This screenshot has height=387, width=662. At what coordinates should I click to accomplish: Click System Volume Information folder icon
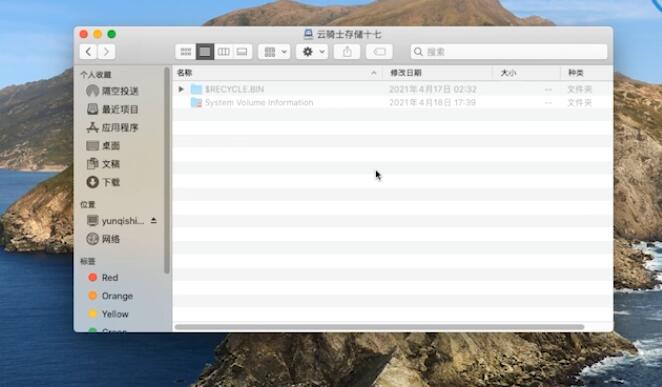tap(196, 103)
